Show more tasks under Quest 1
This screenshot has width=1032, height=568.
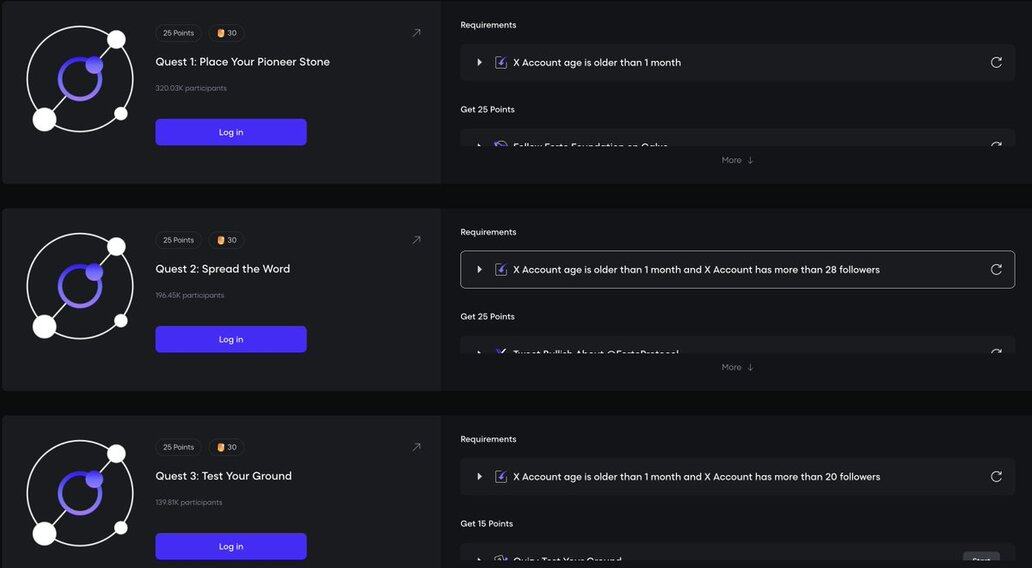pos(737,160)
